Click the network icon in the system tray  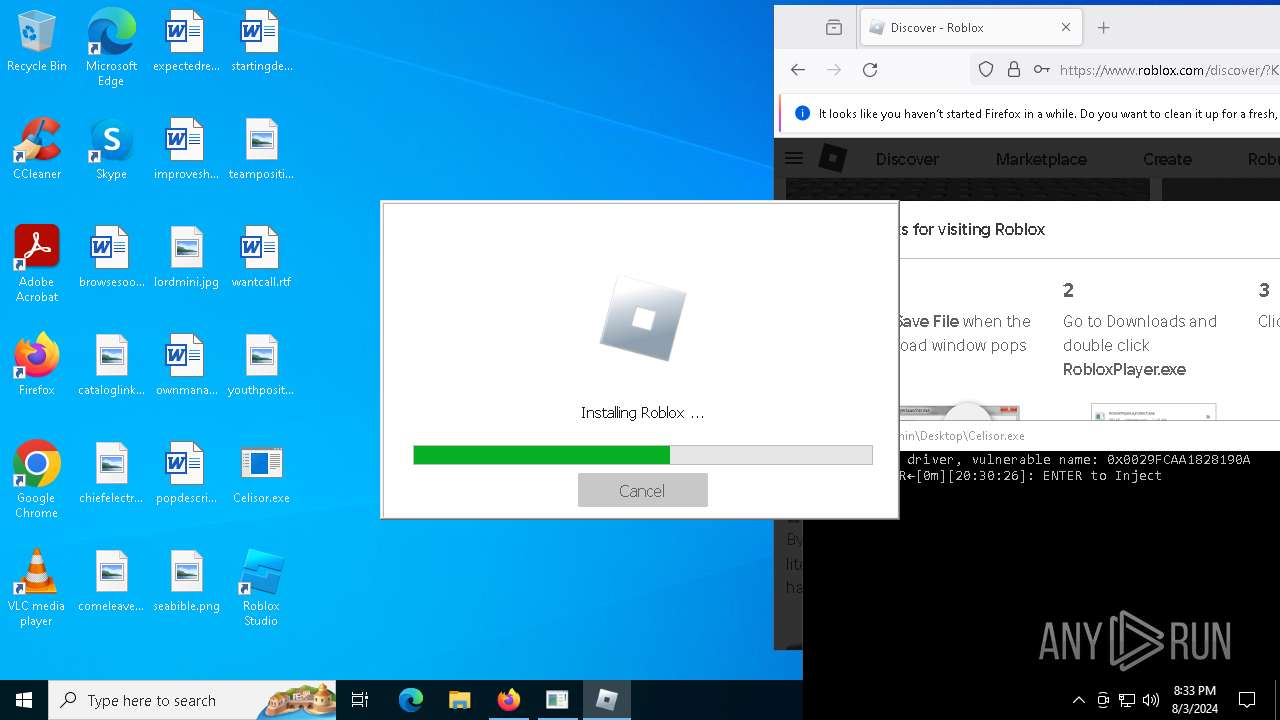coord(1127,700)
